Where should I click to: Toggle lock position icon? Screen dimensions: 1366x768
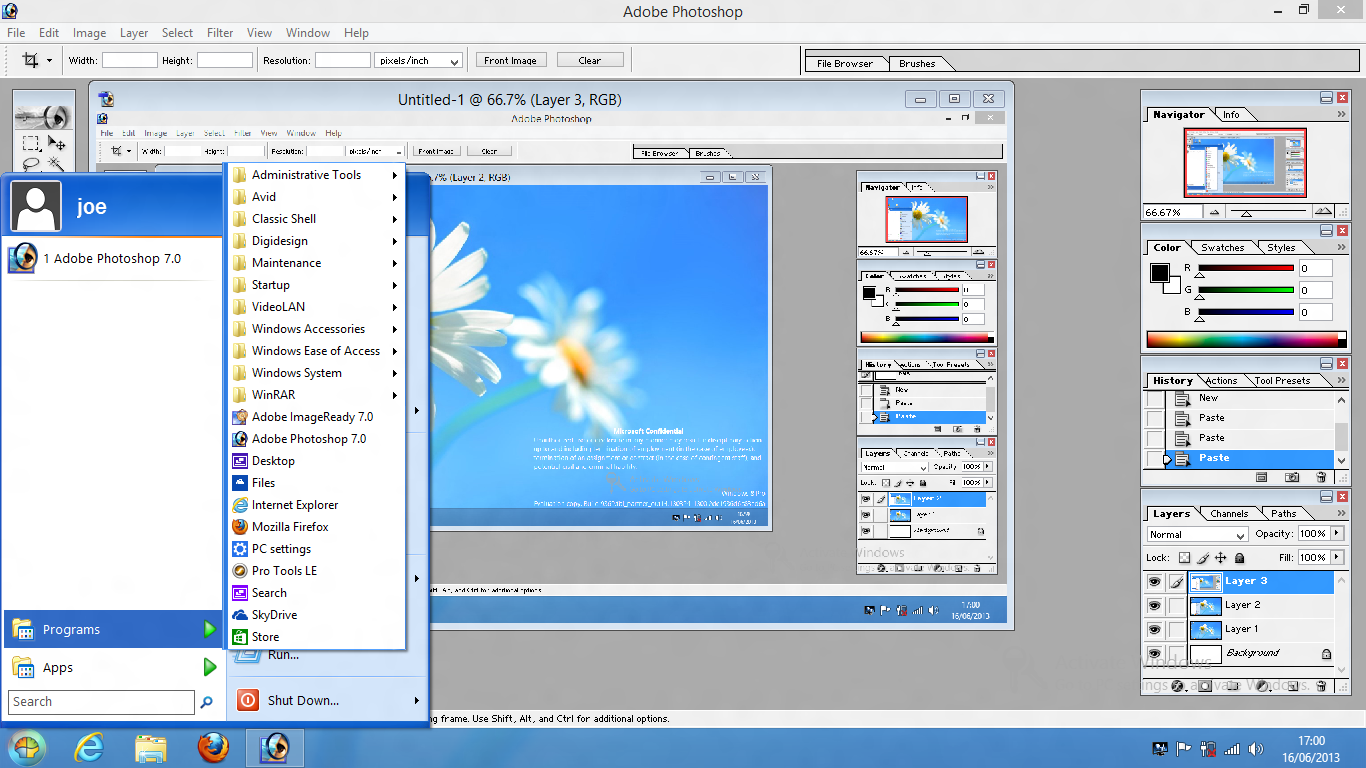tap(1221, 558)
